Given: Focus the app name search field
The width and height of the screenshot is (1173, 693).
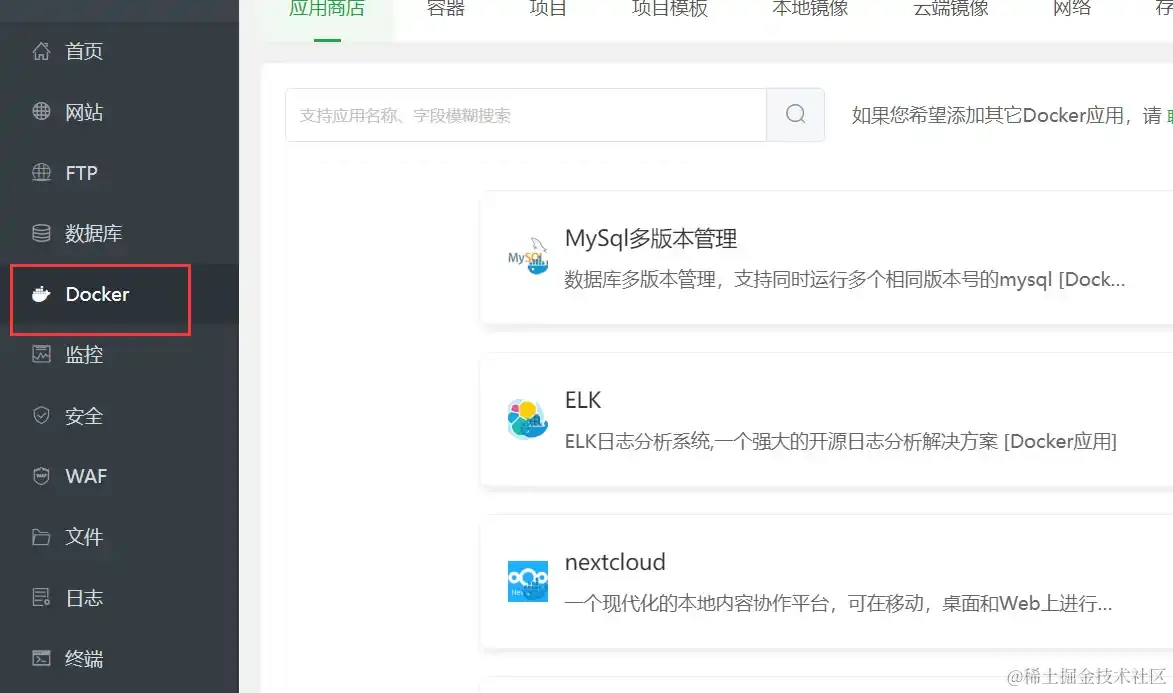Looking at the screenshot, I should point(526,115).
